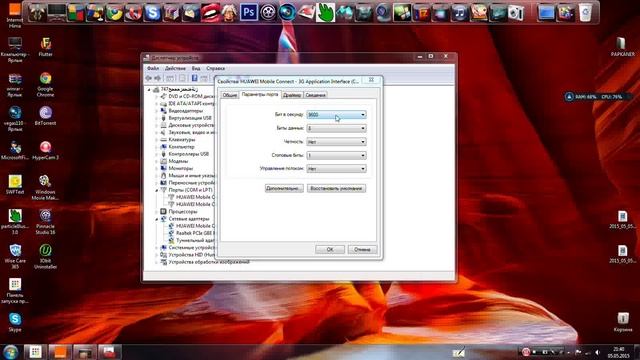The image size is (640, 360).
Task: Select the Realtek PCIe GBE adapter
Action: point(196,233)
